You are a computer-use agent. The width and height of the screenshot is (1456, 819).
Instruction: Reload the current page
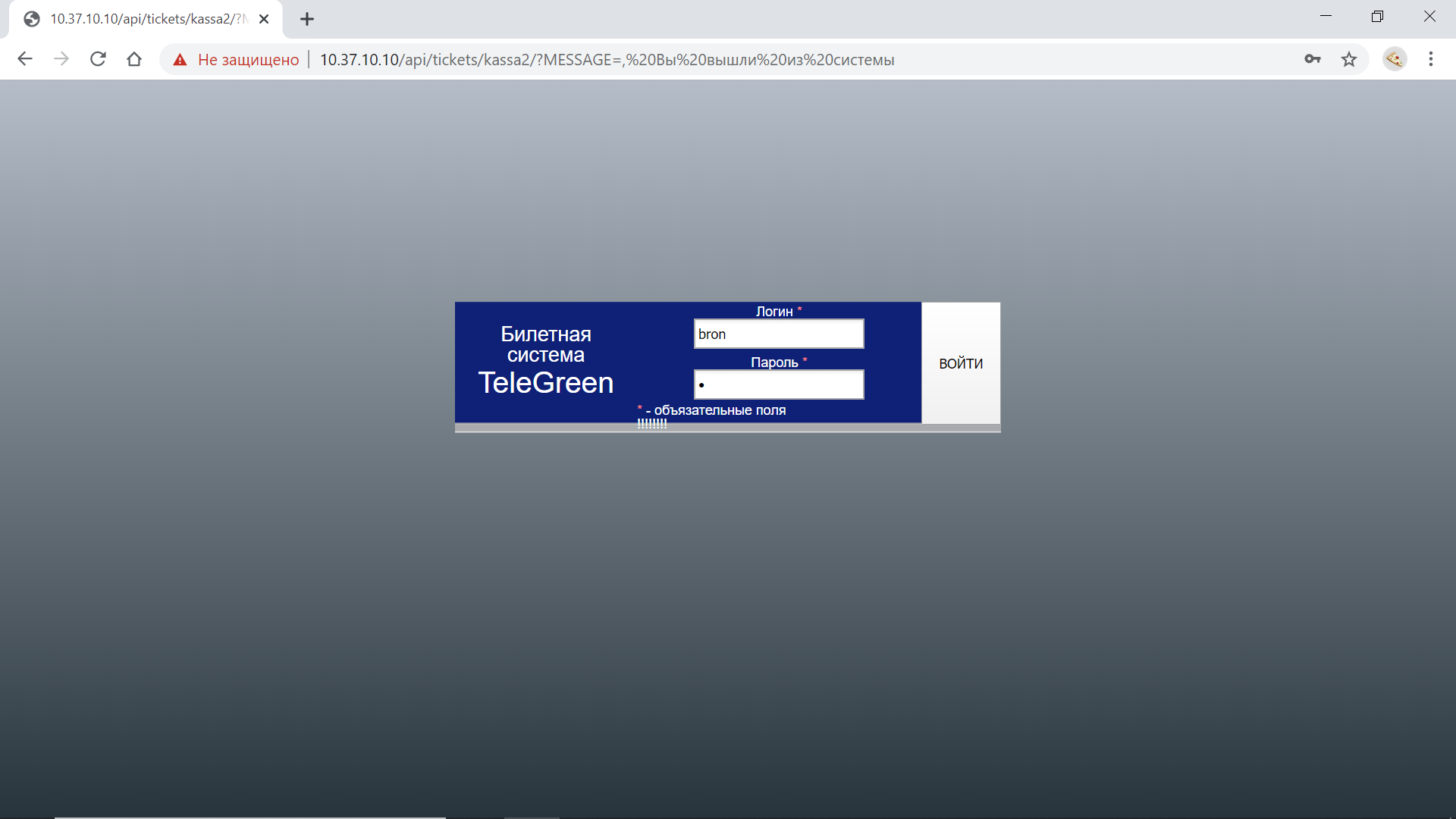(x=98, y=59)
